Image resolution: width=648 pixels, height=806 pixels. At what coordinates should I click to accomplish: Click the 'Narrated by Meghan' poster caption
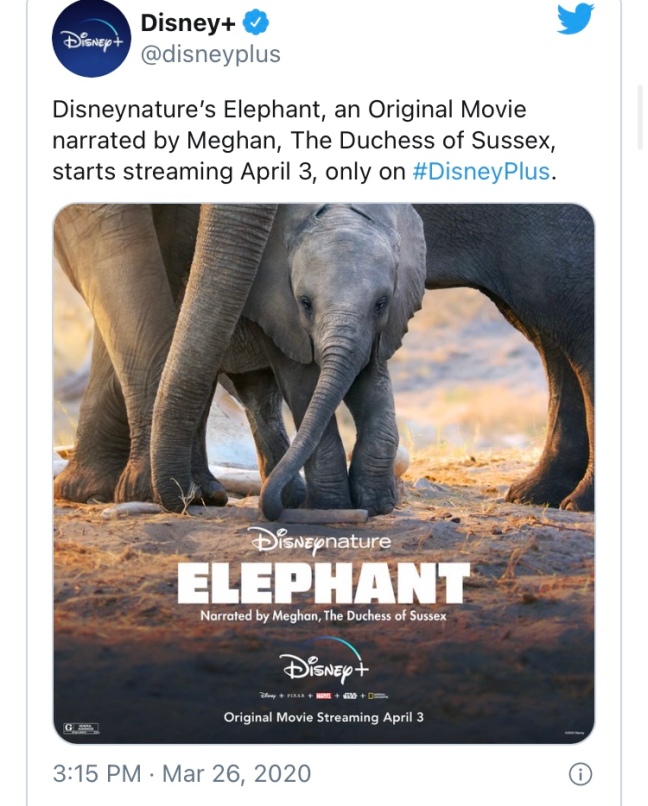click(x=323, y=616)
